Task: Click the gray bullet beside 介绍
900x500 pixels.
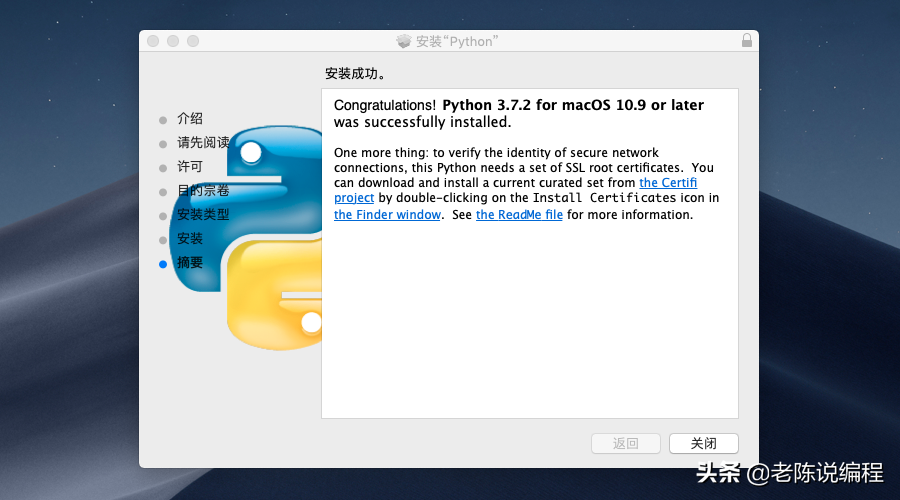Action: [x=163, y=119]
